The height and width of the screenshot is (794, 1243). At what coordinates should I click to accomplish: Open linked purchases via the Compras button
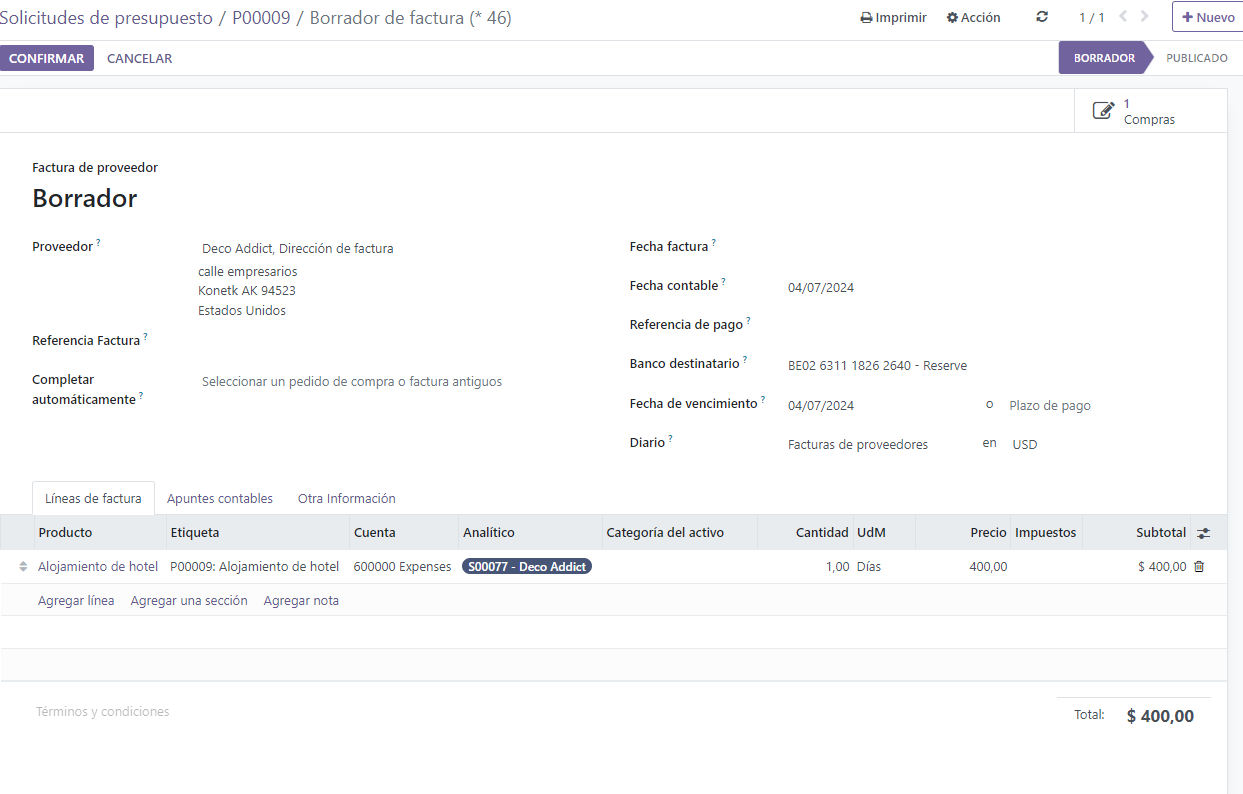point(1149,111)
